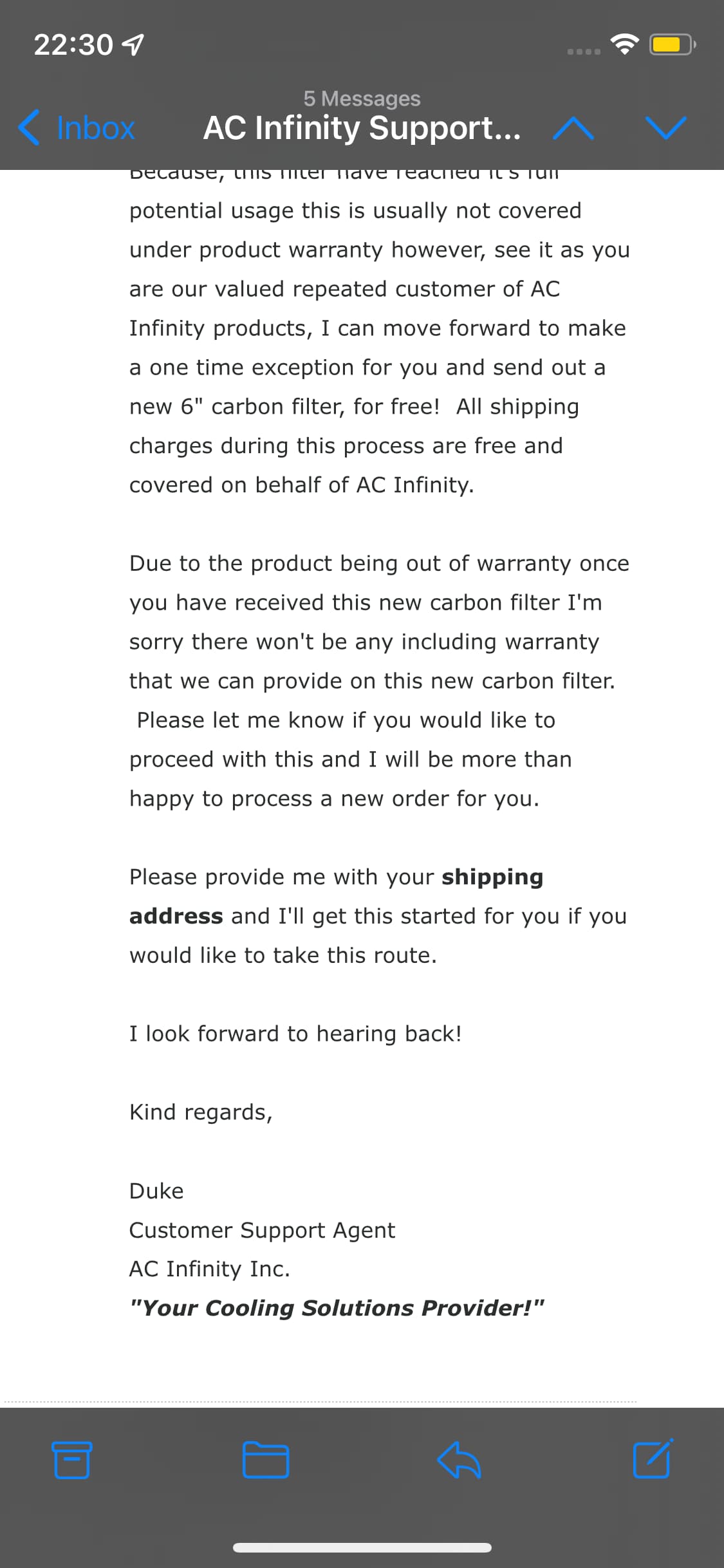The width and height of the screenshot is (724, 1568).
Task: Return to Inbox via the Inbox label
Action: click(x=96, y=128)
